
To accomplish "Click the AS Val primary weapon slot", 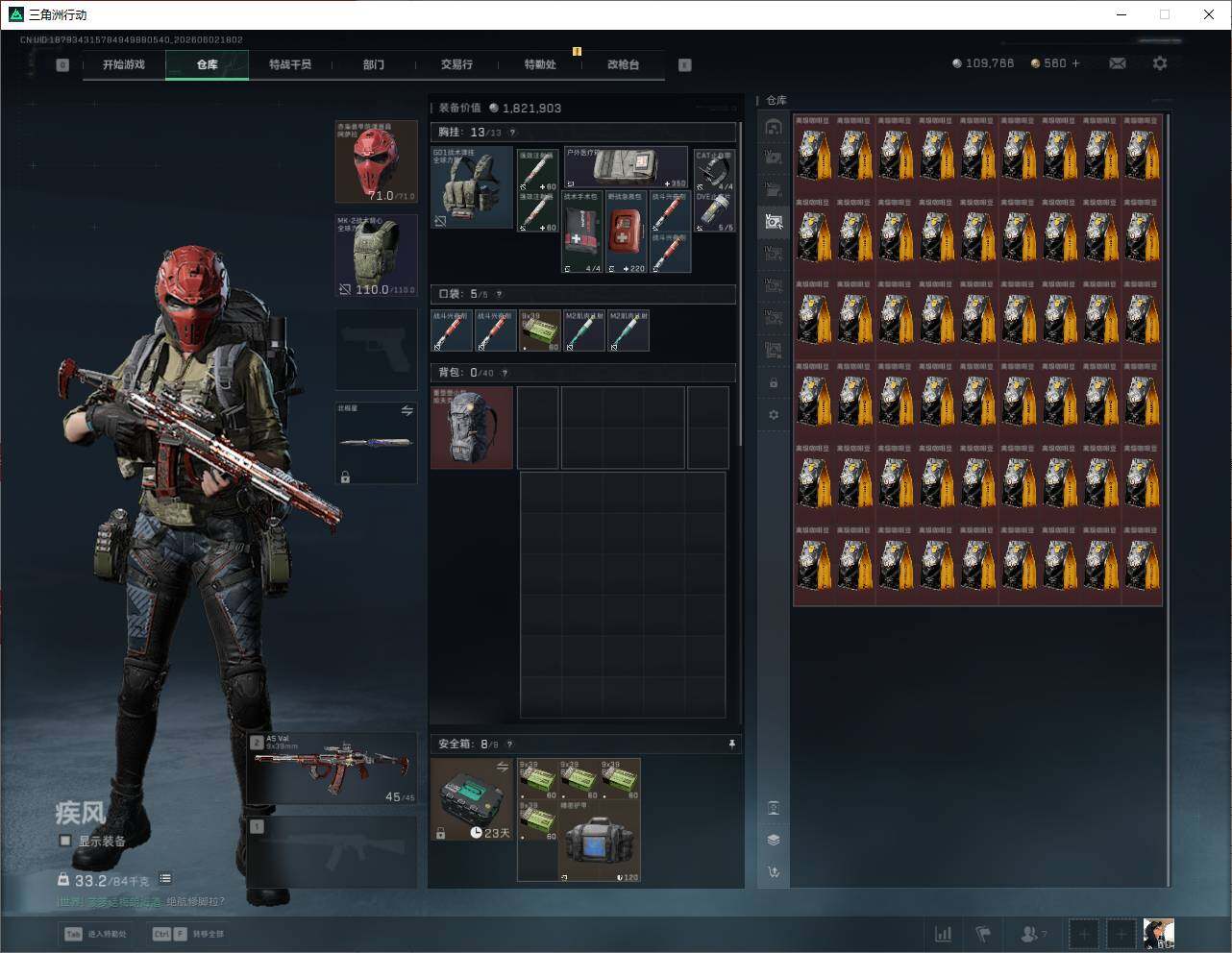I will click(333, 769).
